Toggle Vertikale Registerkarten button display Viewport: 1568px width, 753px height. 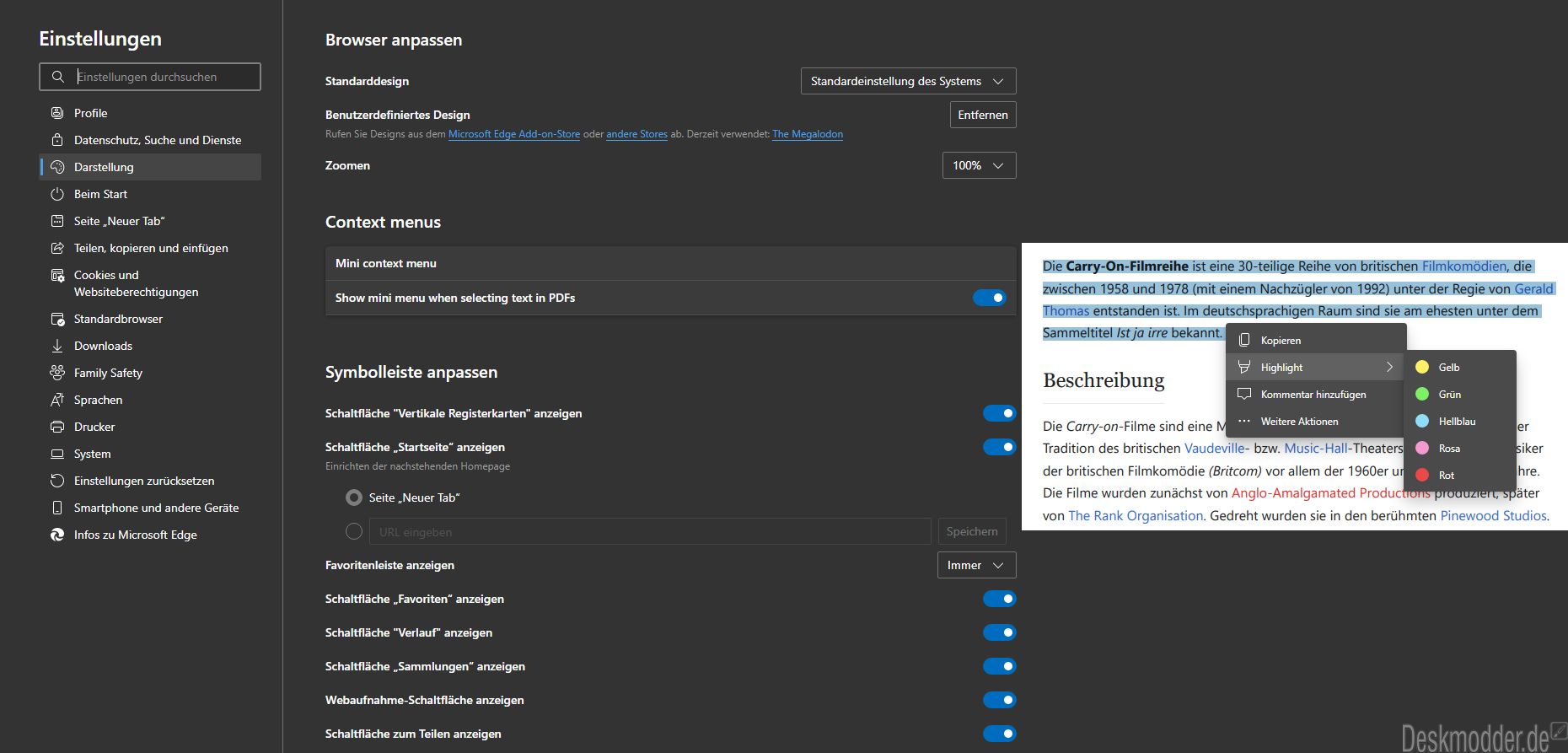coord(1000,413)
